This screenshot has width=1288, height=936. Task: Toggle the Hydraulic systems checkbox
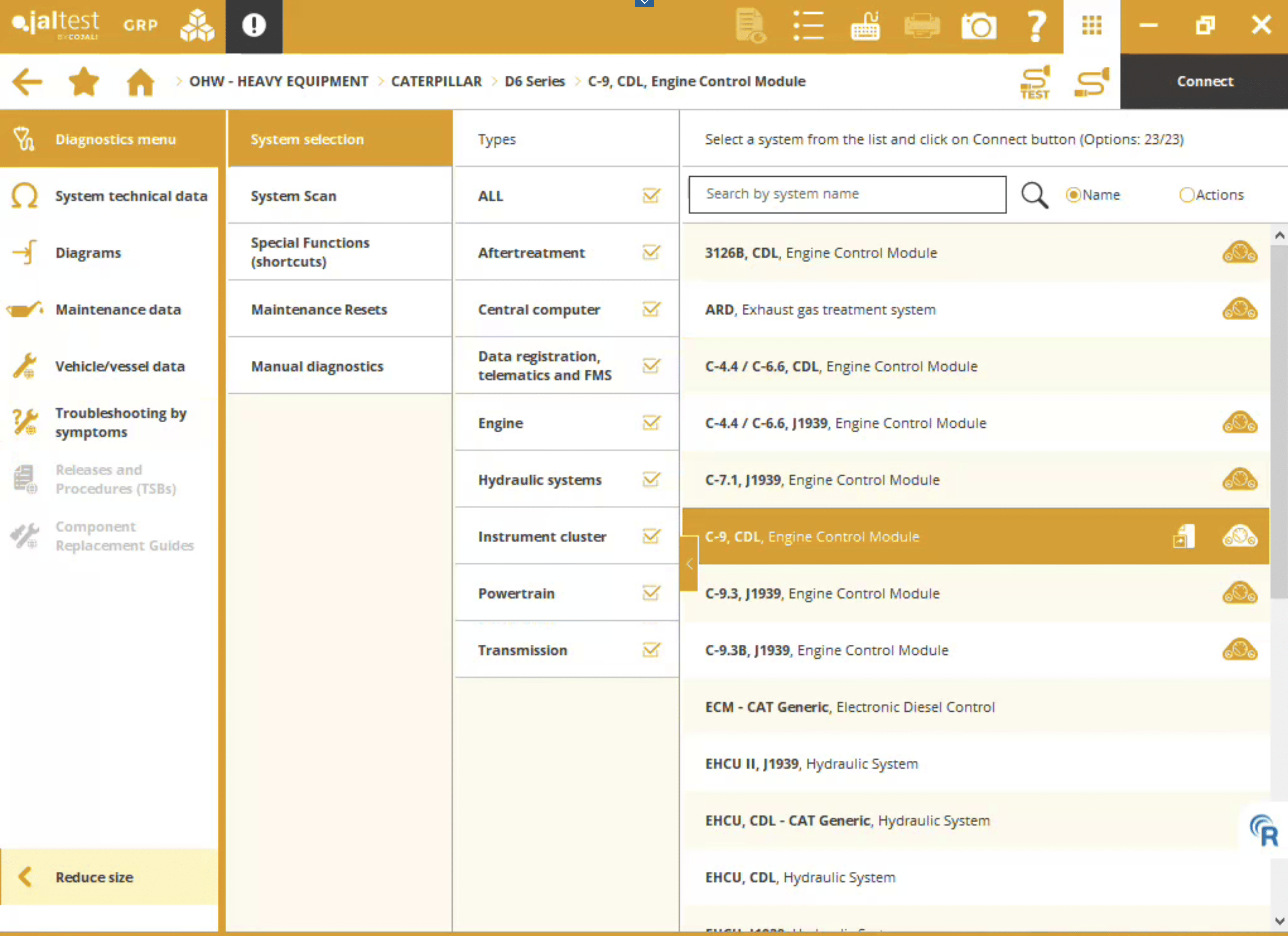pyautogui.click(x=651, y=479)
